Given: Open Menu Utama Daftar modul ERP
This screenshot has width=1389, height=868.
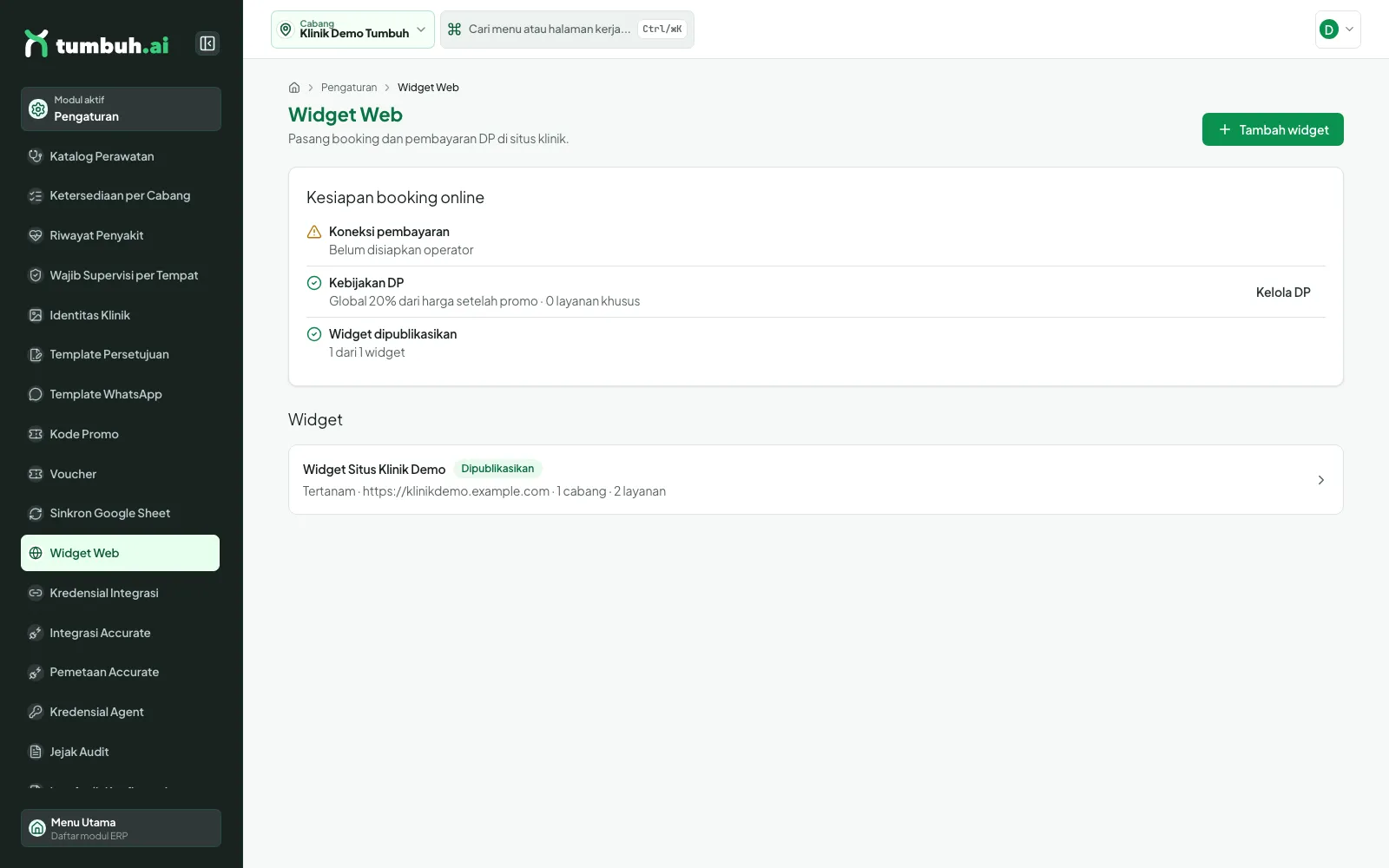Looking at the screenshot, I should (x=121, y=828).
